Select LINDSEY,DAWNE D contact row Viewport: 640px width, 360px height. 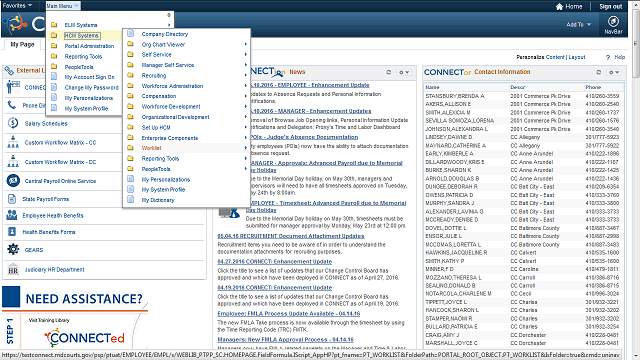[x=524, y=137]
